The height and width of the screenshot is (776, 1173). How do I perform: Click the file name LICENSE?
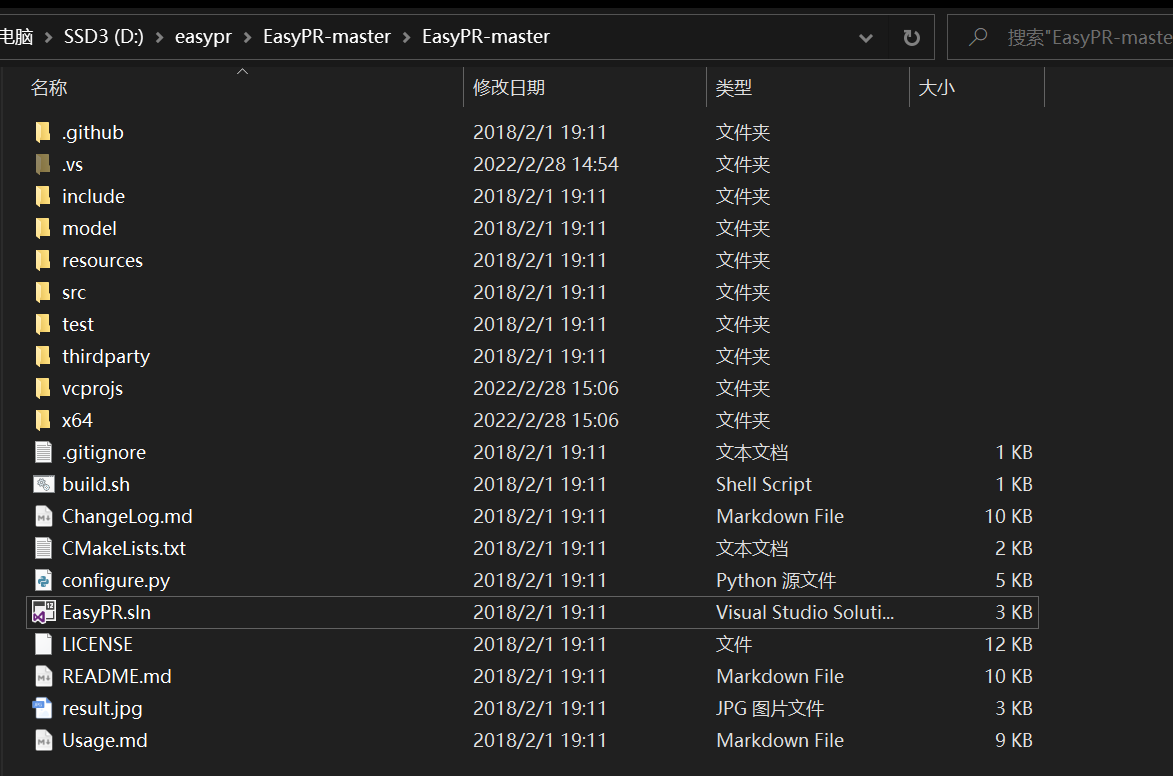pyautogui.click(x=97, y=644)
